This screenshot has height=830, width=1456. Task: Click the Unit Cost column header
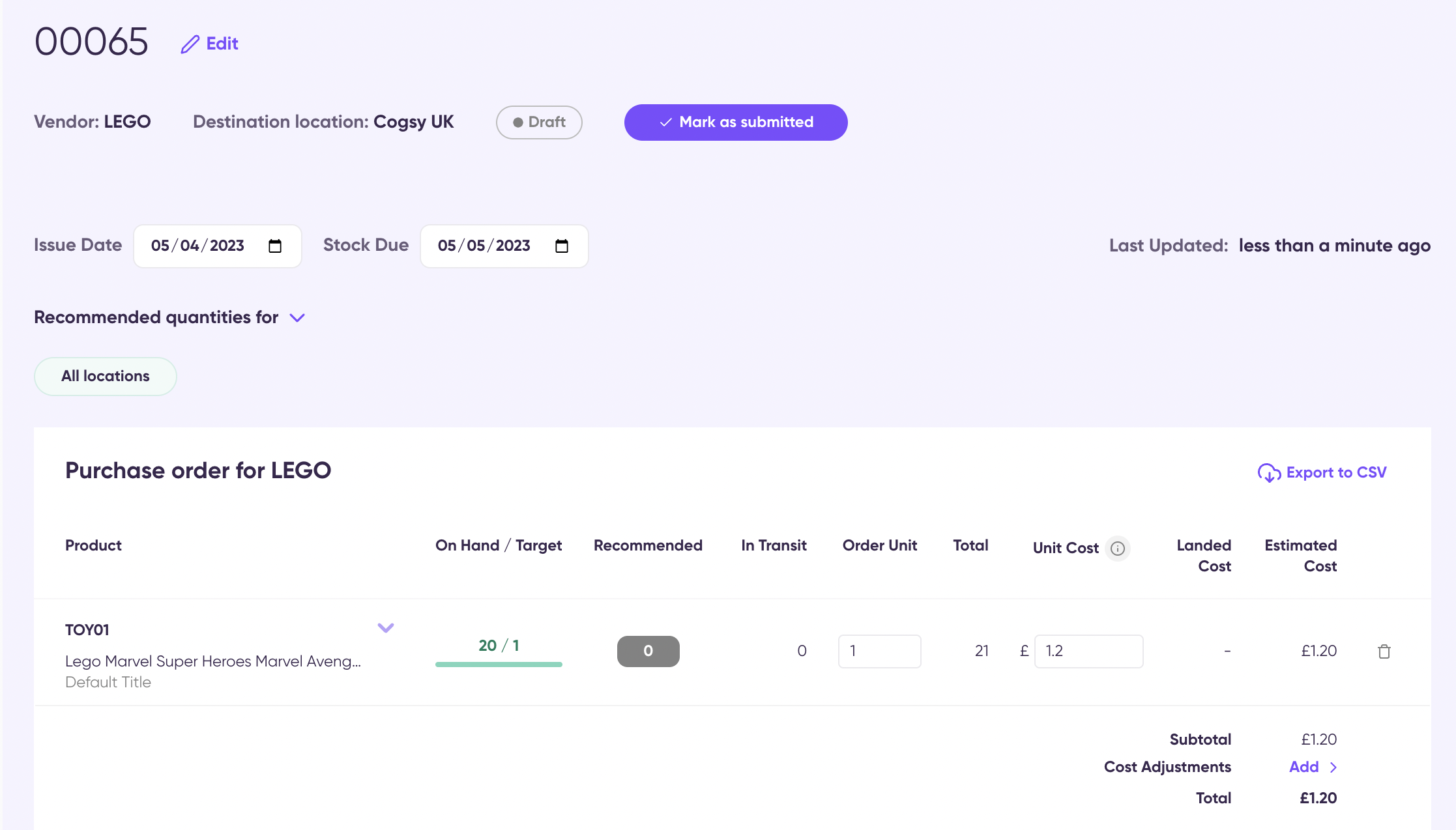pos(1066,549)
